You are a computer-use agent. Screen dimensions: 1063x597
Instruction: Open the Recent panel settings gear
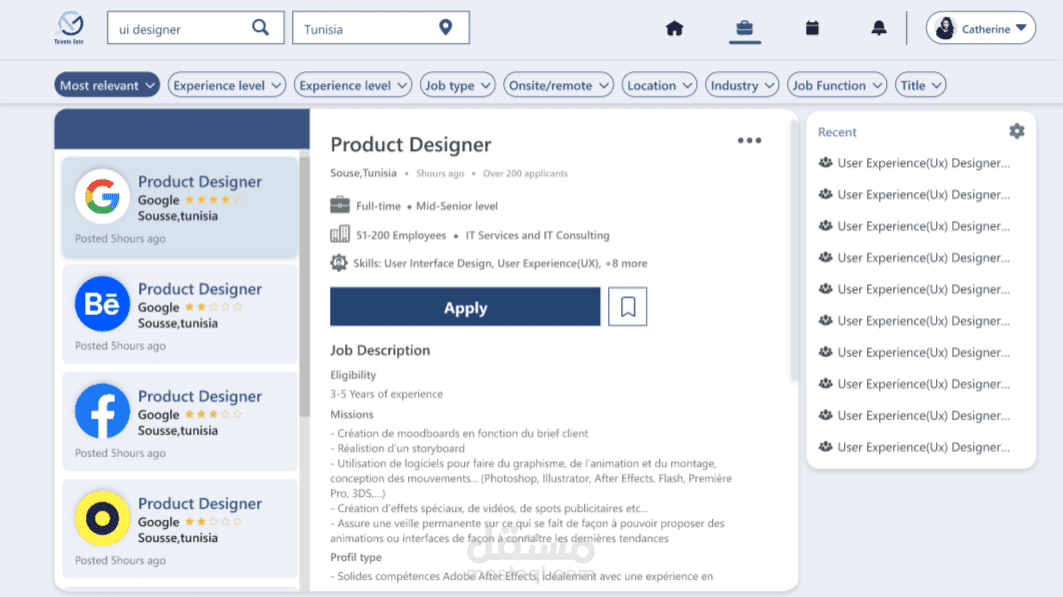(x=1016, y=131)
